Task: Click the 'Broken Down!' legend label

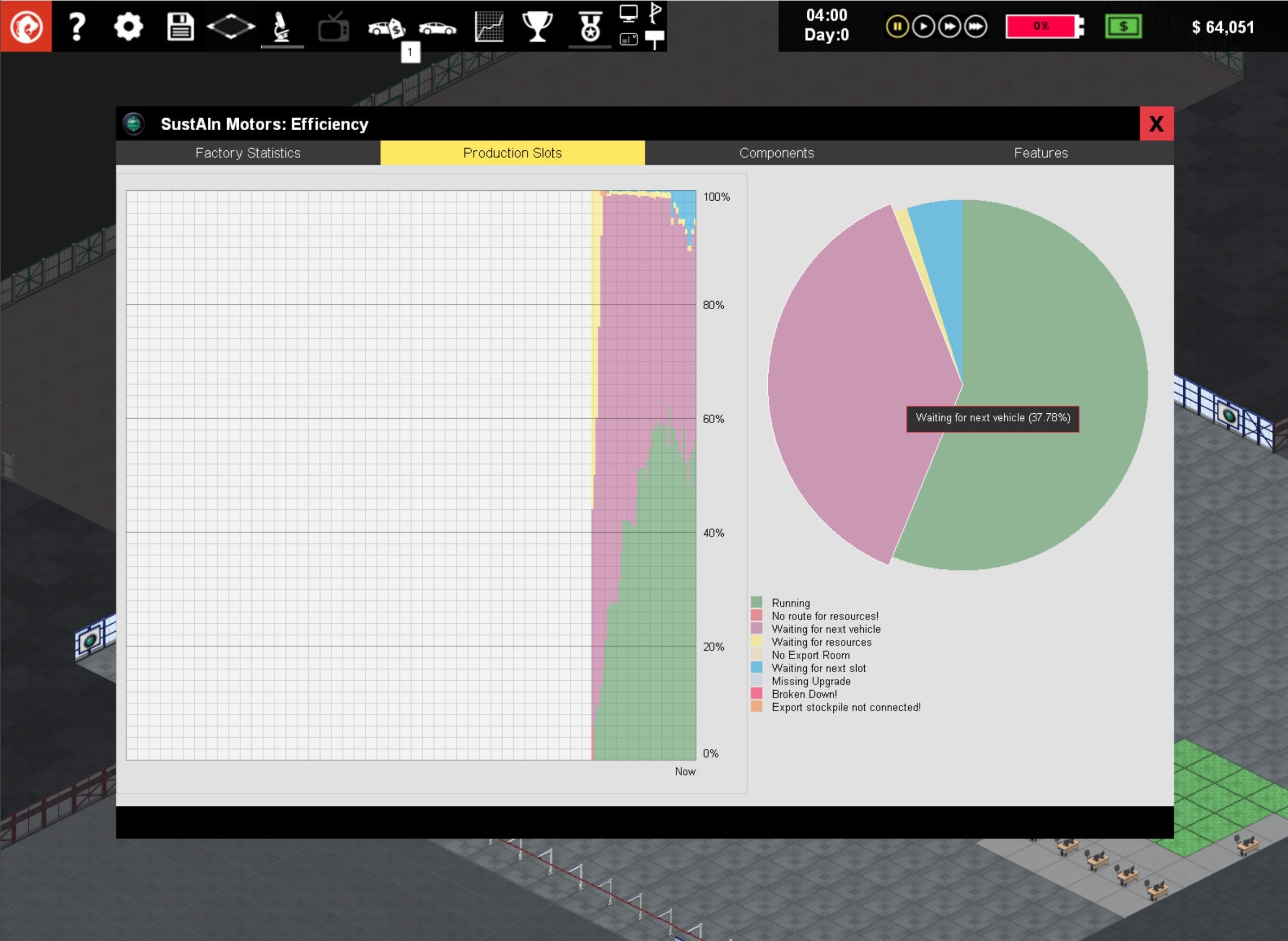Action: click(805, 694)
